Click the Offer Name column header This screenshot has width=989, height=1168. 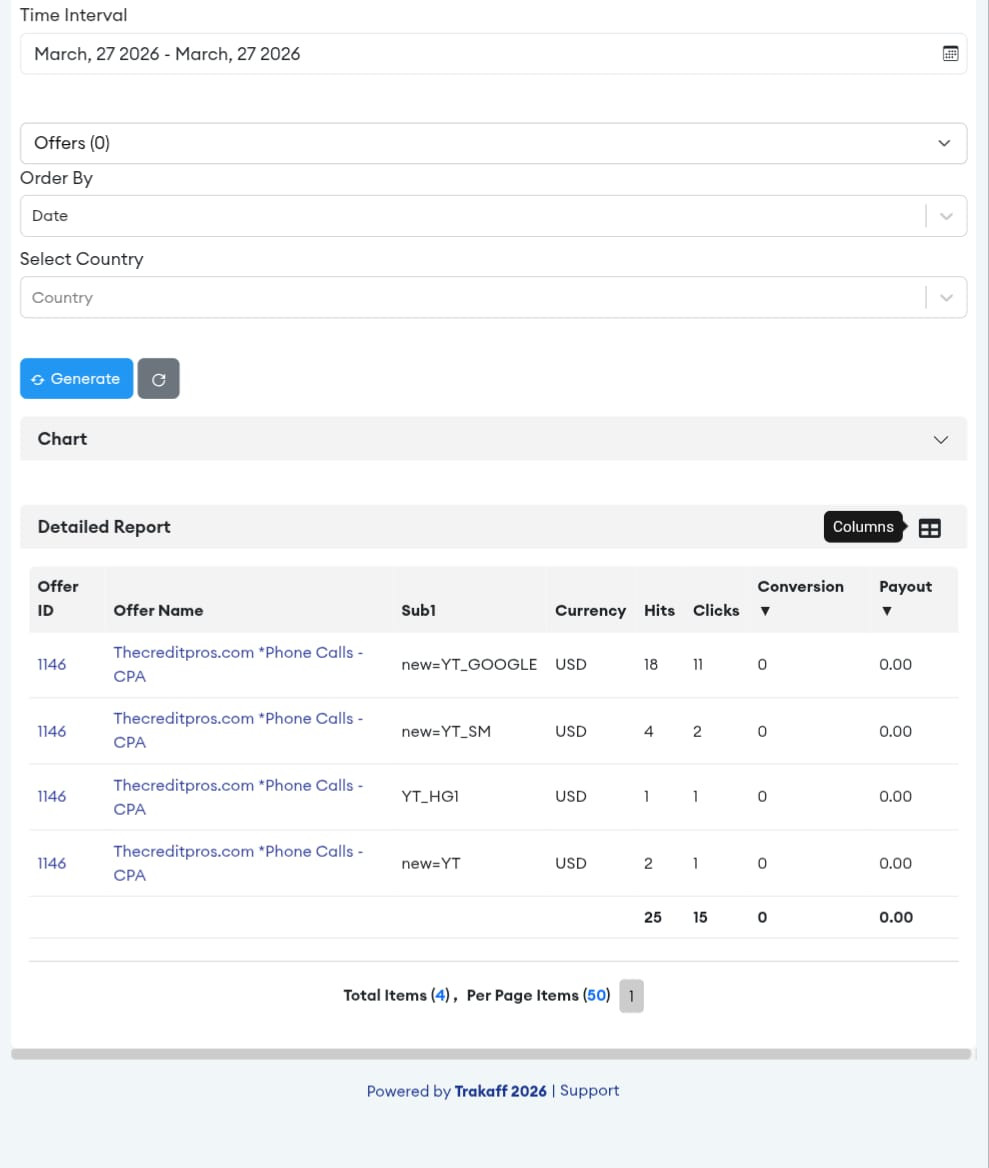click(158, 611)
